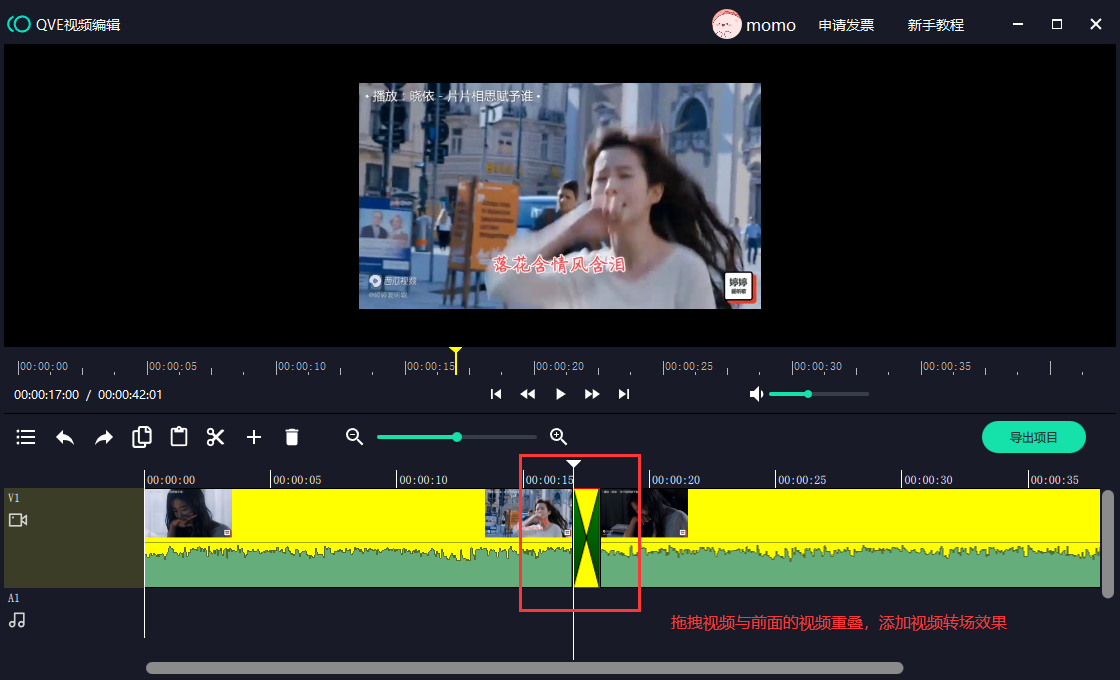Mute audio via speaker icon
The height and width of the screenshot is (680, 1120).
757,394
